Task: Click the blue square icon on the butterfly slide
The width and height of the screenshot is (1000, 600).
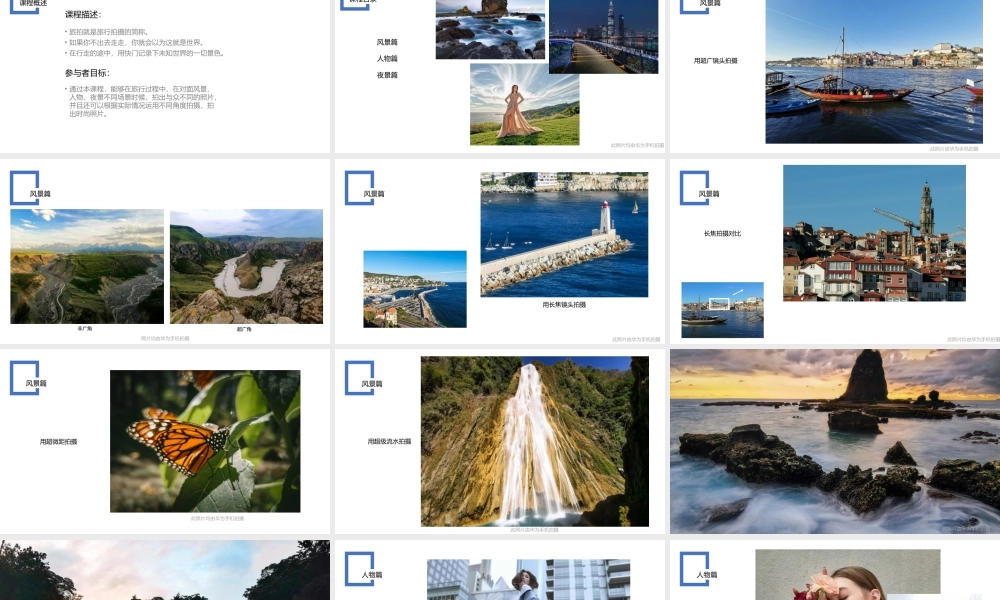Action: 25,378
